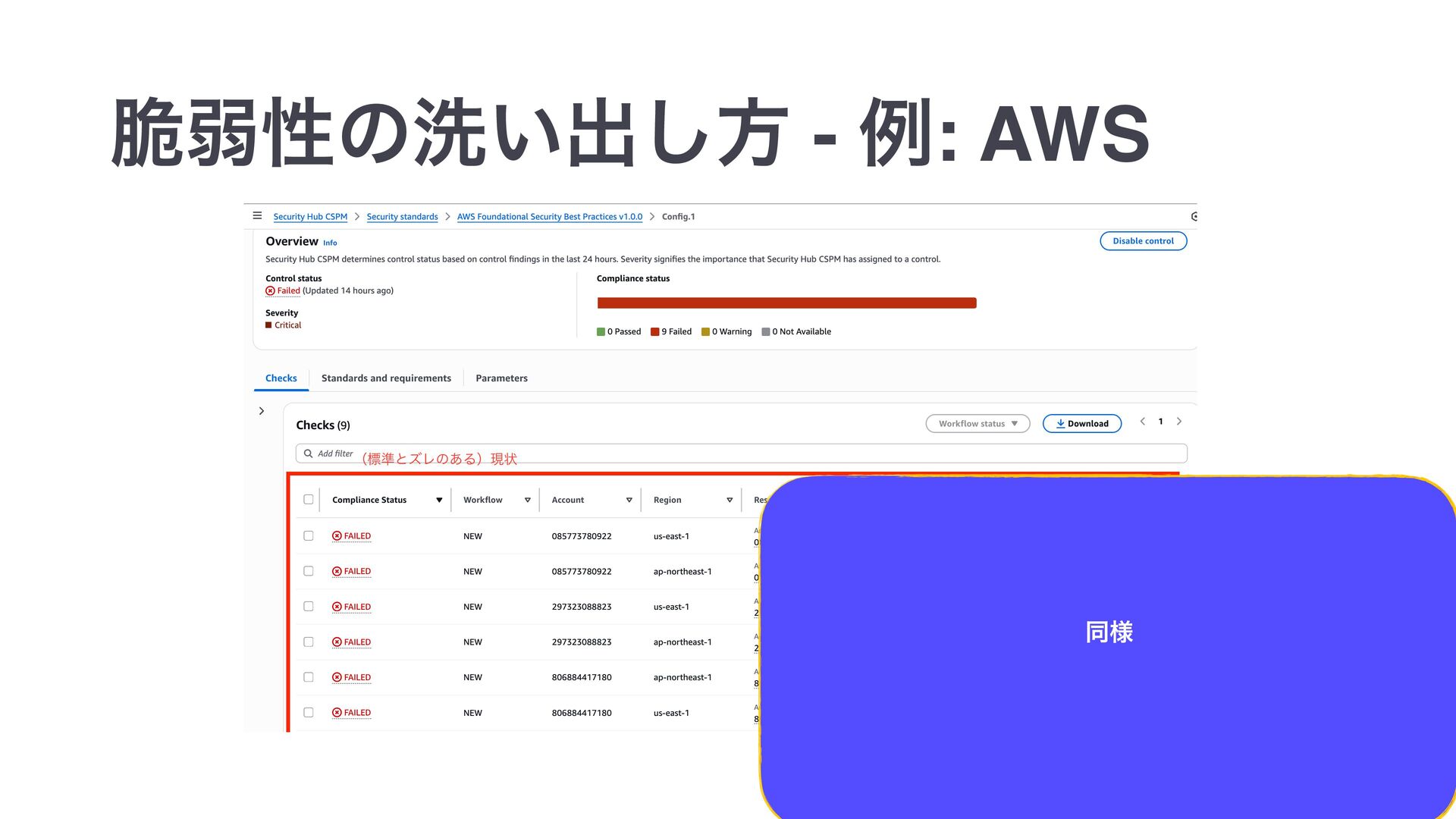Click NEW workflow in 085773780922 us-east-1 row
Screen dimensions: 1456x819
click(472, 536)
